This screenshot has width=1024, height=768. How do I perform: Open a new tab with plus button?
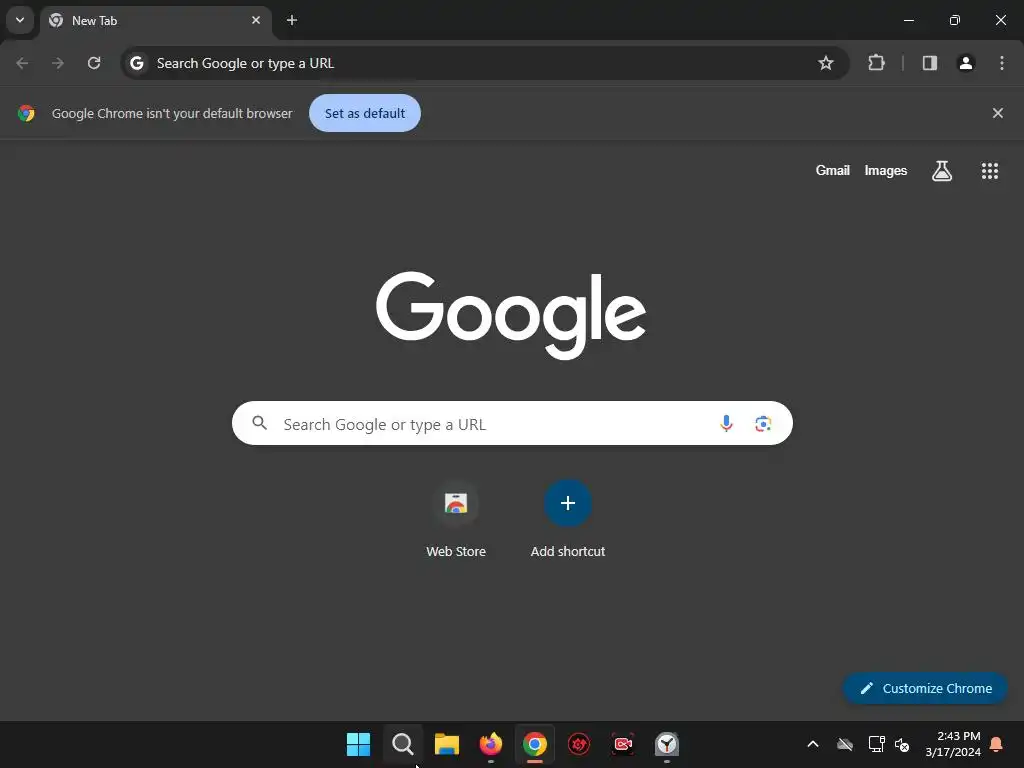[292, 20]
